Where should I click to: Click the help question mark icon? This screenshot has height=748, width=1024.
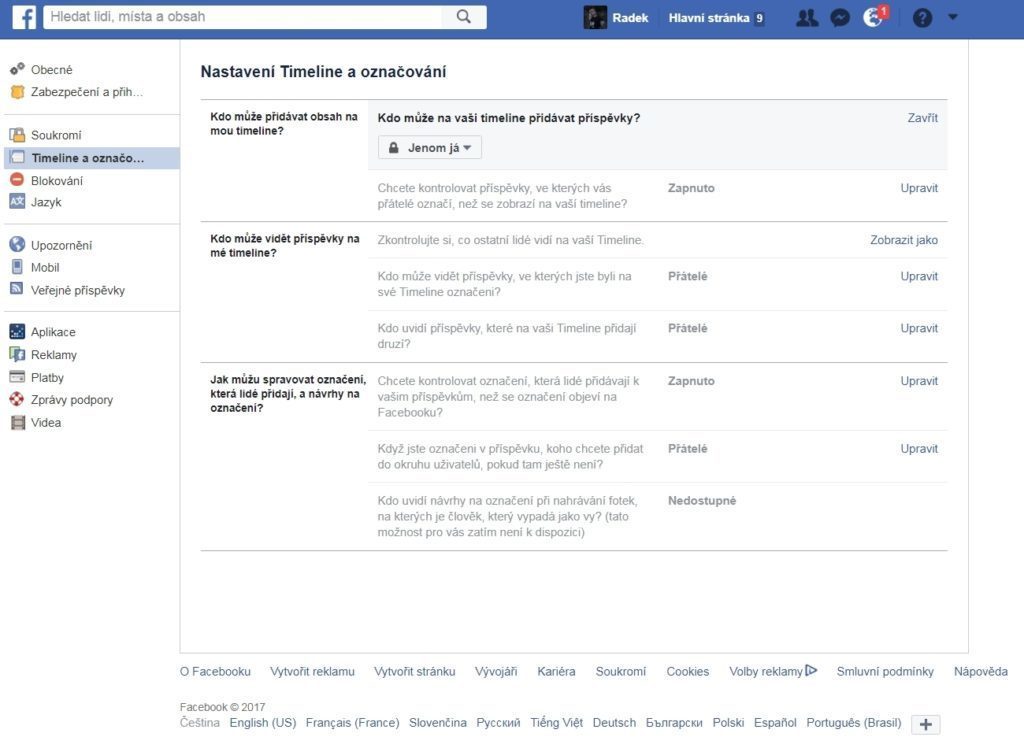(x=922, y=18)
